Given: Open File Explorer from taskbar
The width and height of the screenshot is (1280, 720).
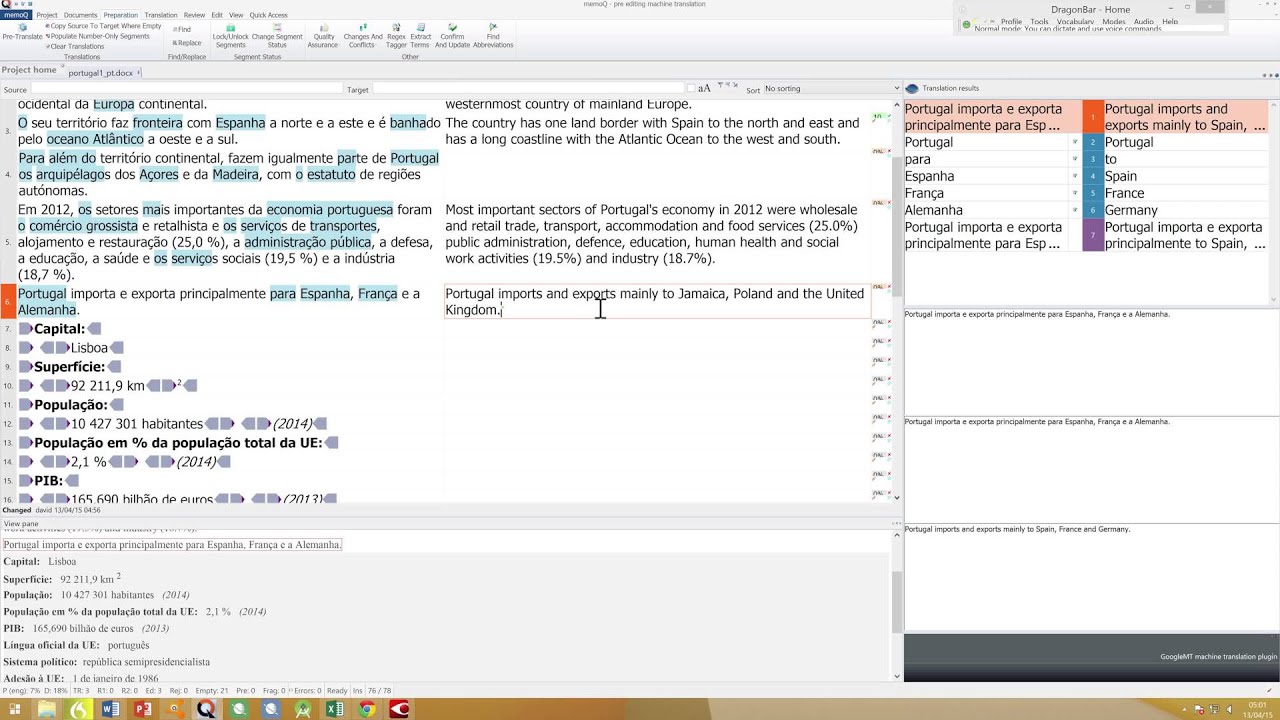Looking at the screenshot, I should click(x=46, y=709).
